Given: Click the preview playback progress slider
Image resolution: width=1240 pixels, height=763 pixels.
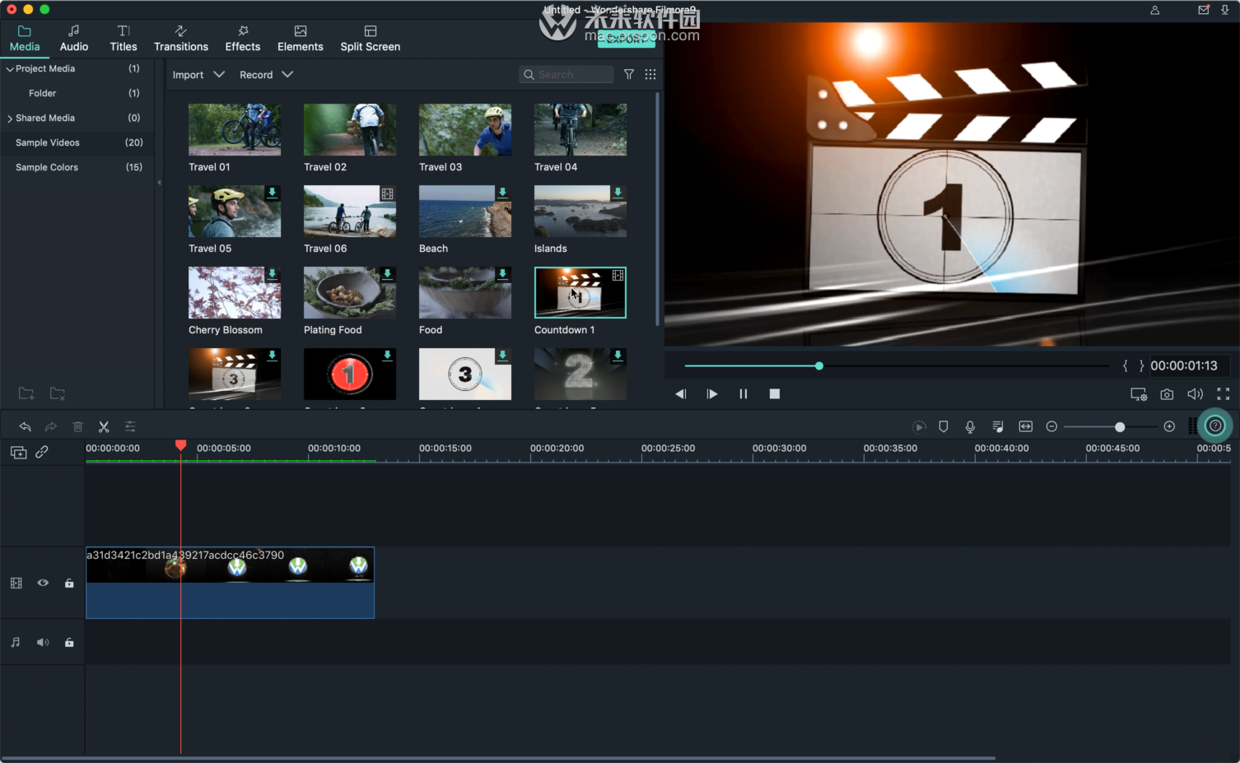Looking at the screenshot, I should [x=896, y=366].
